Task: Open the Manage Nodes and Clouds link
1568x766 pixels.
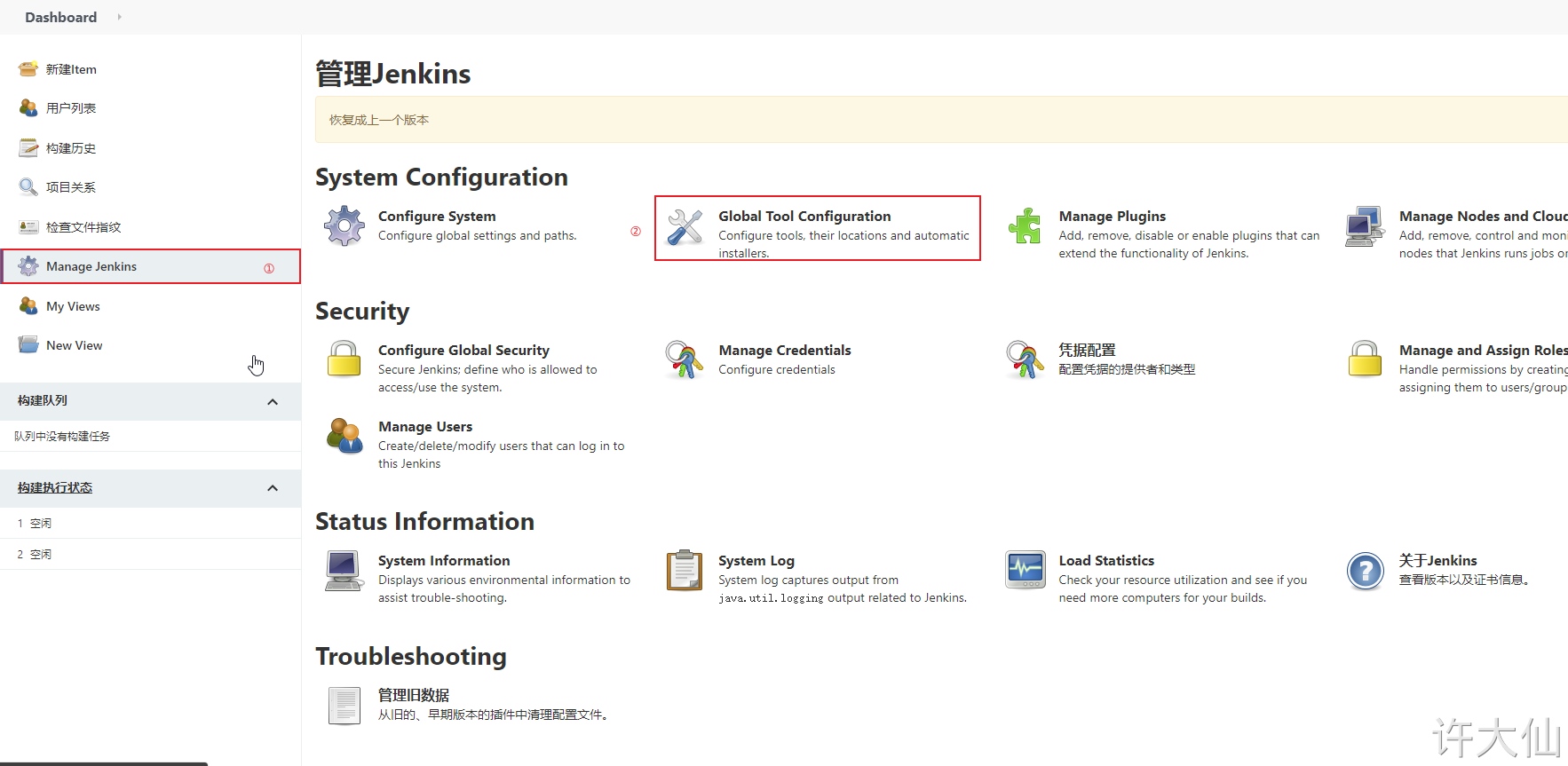Action: pyautogui.click(x=1483, y=216)
